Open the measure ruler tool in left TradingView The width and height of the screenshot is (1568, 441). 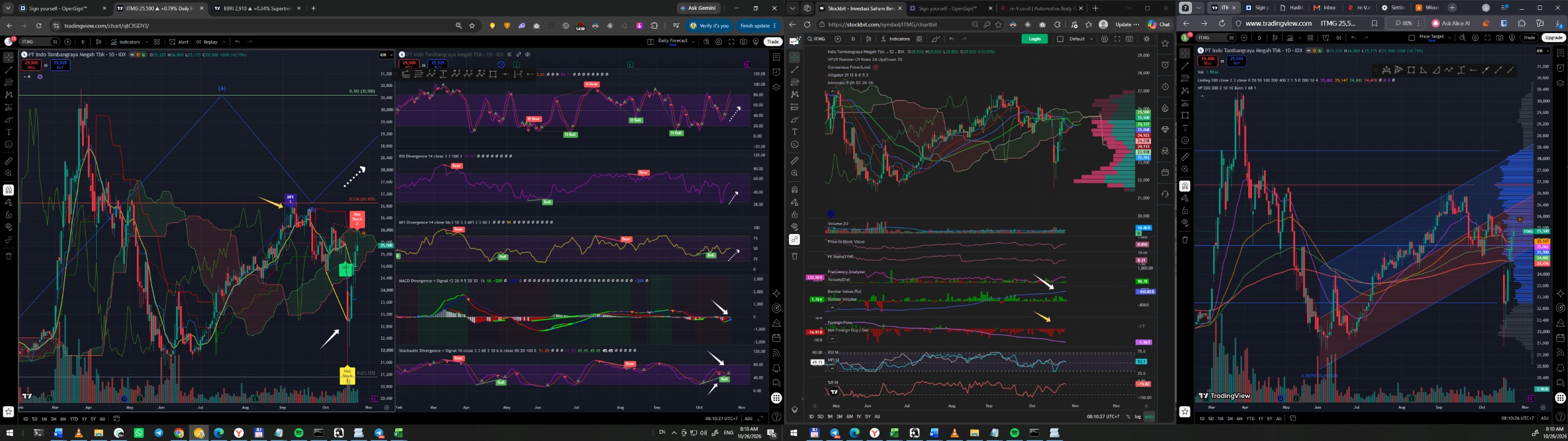click(x=9, y=160)
